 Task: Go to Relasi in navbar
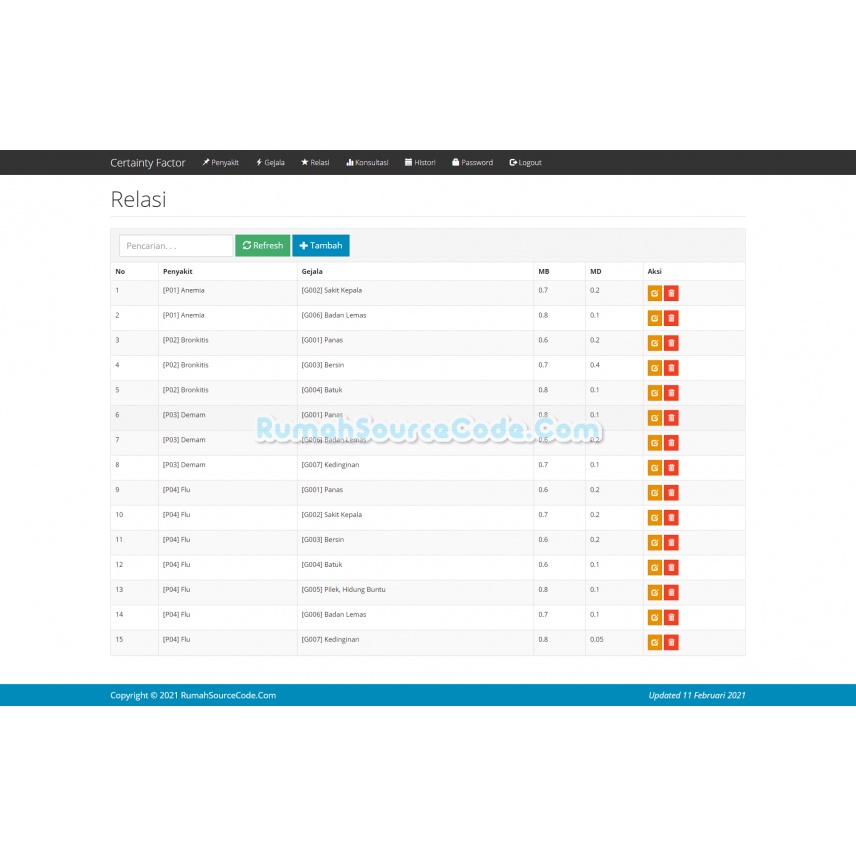[x=316, y=163]
